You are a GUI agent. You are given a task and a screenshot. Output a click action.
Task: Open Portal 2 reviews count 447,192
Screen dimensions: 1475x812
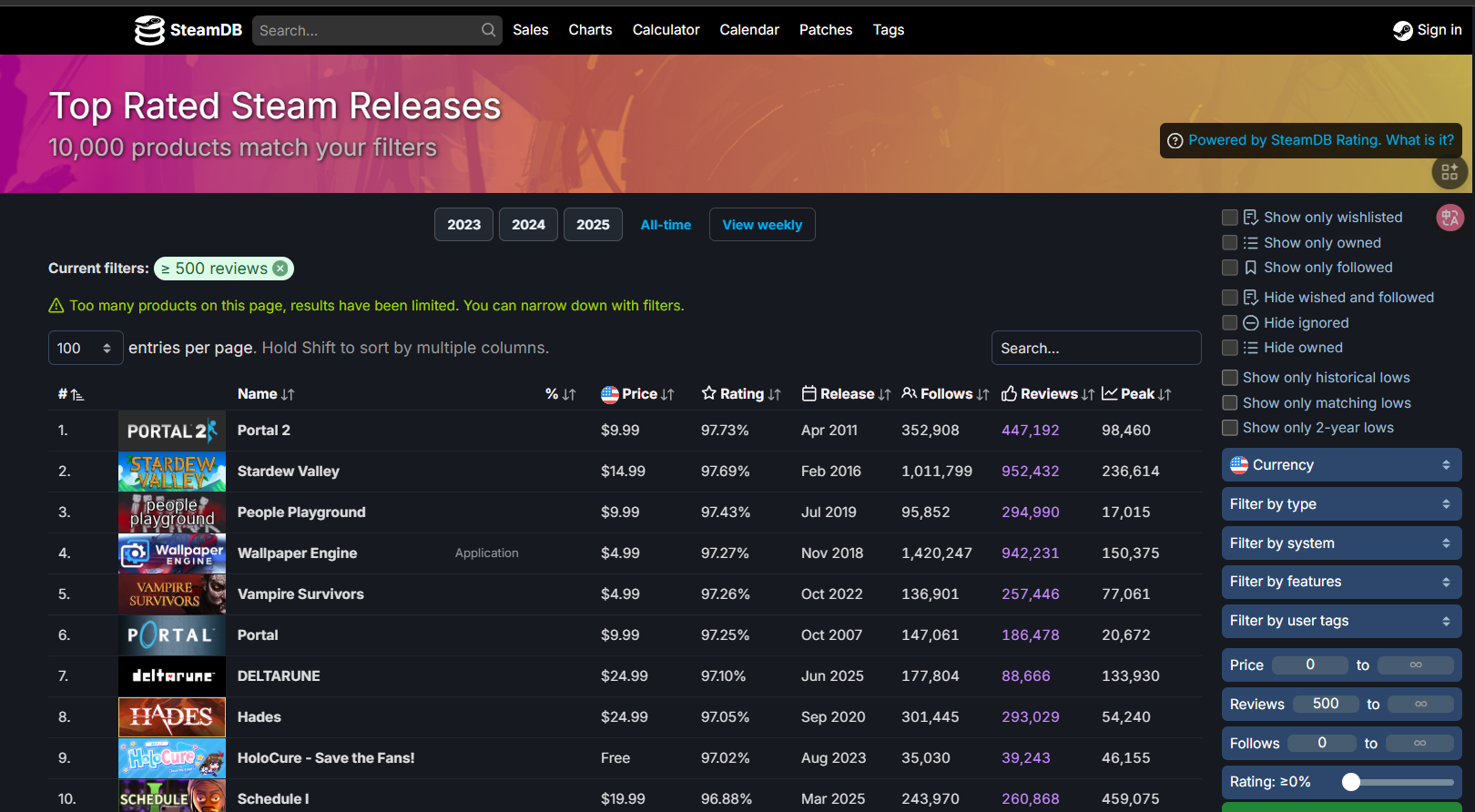pos(1031,431)
